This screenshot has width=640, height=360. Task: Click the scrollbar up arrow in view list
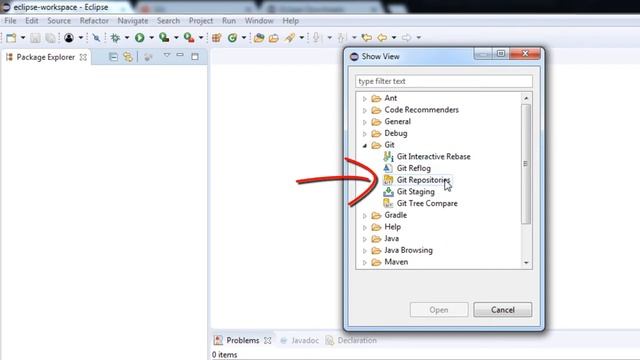pyautogui.click(x=526, y=98)
